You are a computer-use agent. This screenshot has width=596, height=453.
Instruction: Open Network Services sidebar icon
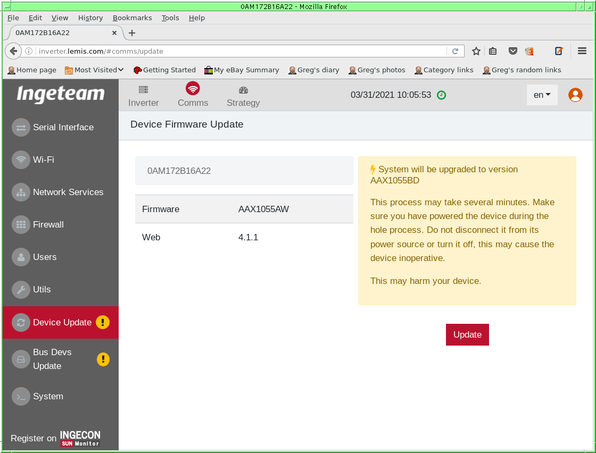tap(21, 192)
